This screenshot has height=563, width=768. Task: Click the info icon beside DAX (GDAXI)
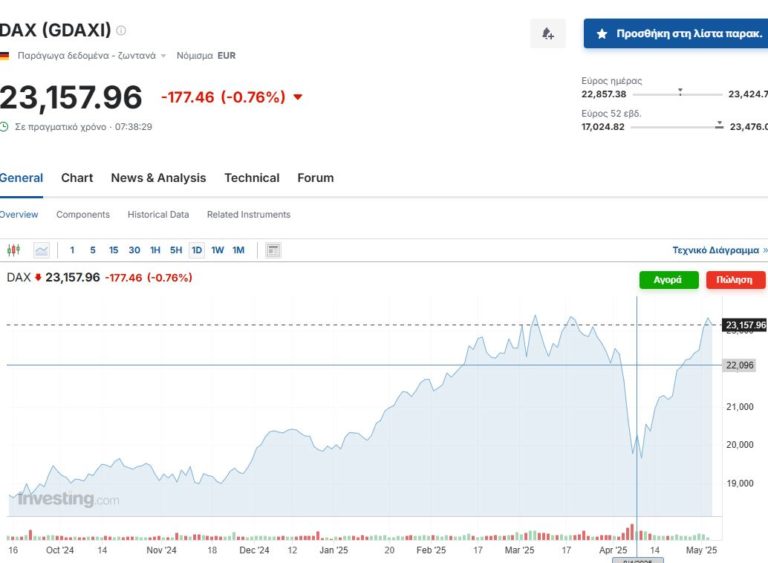(122, 31)
